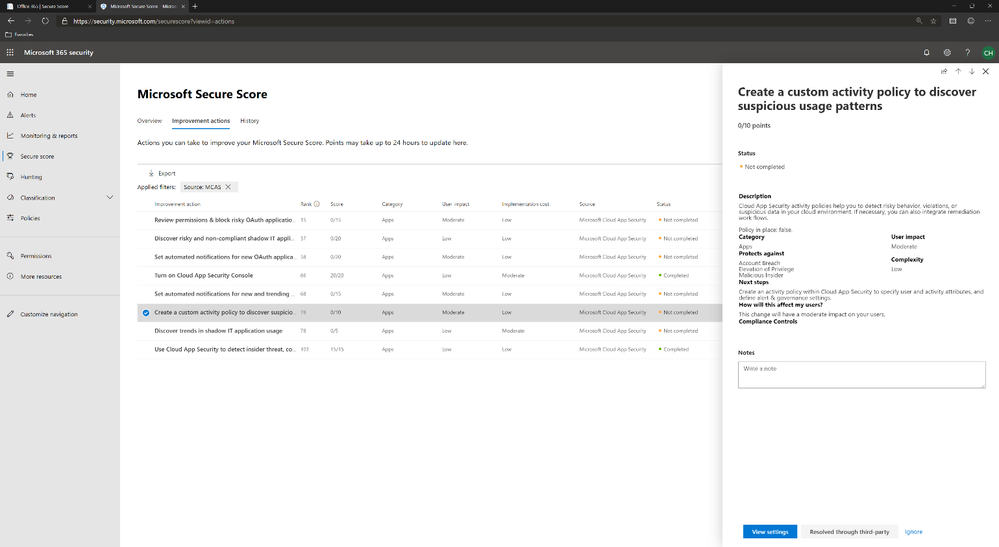Remove the Source: MCAS filter
This screenshot has width=999, height=547.
point(228,187)
